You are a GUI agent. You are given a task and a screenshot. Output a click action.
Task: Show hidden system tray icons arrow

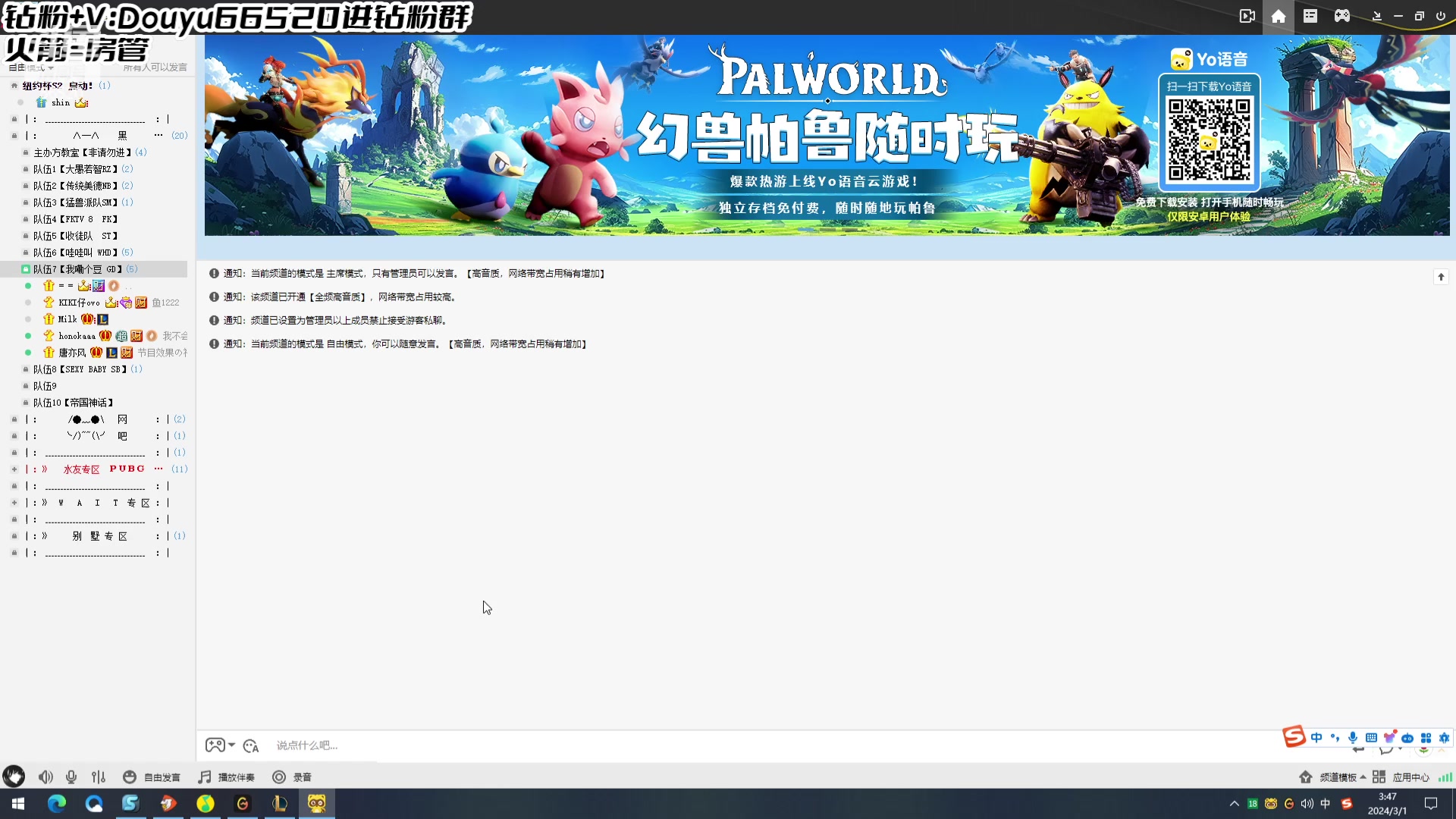(x=1235, y=804)
